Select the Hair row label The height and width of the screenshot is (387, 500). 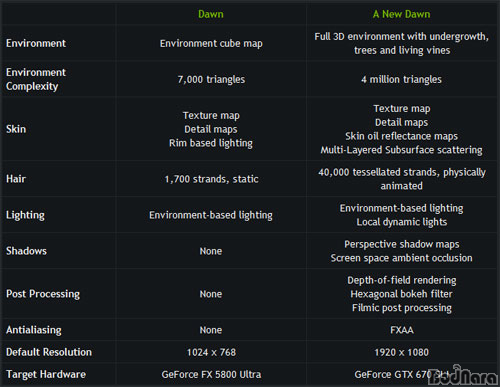pyautogui.click(x=16, y=179)
